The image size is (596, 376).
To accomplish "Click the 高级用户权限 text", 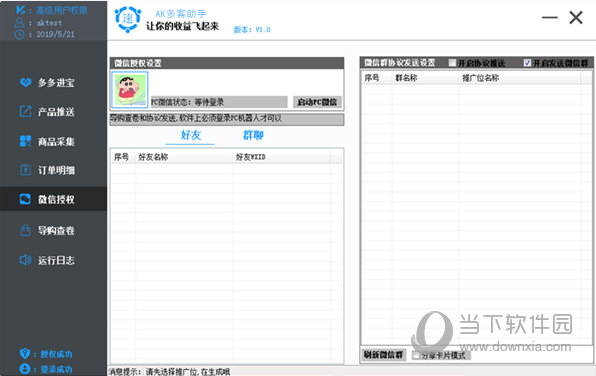I will pos(62,10).
